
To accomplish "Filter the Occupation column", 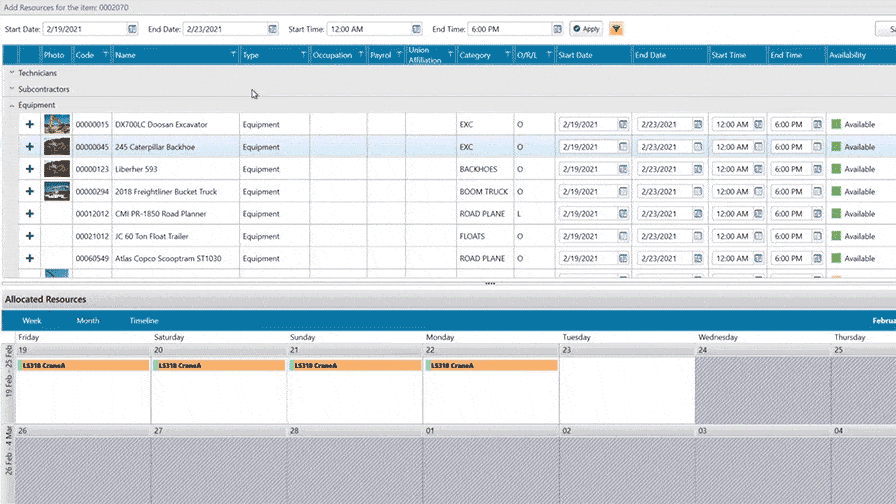I will pyautogui.click(x=361, y=54).
